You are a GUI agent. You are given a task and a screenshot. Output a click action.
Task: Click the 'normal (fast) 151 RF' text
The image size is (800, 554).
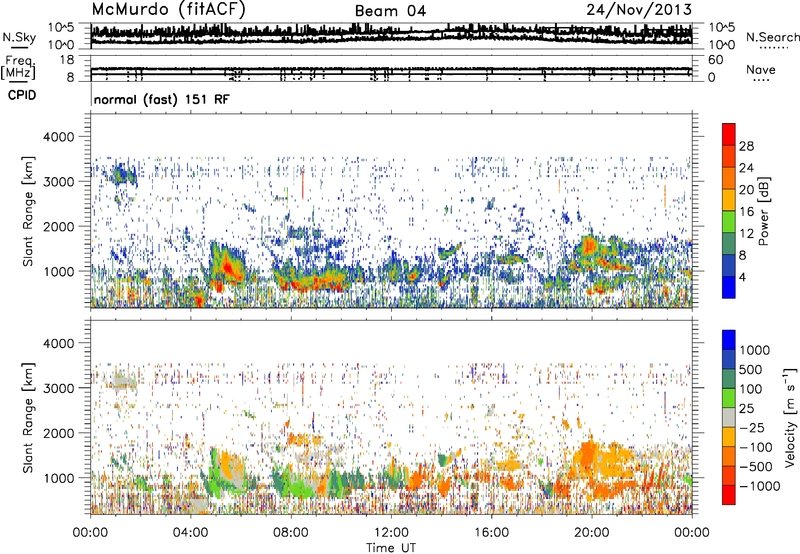point(161,99)
